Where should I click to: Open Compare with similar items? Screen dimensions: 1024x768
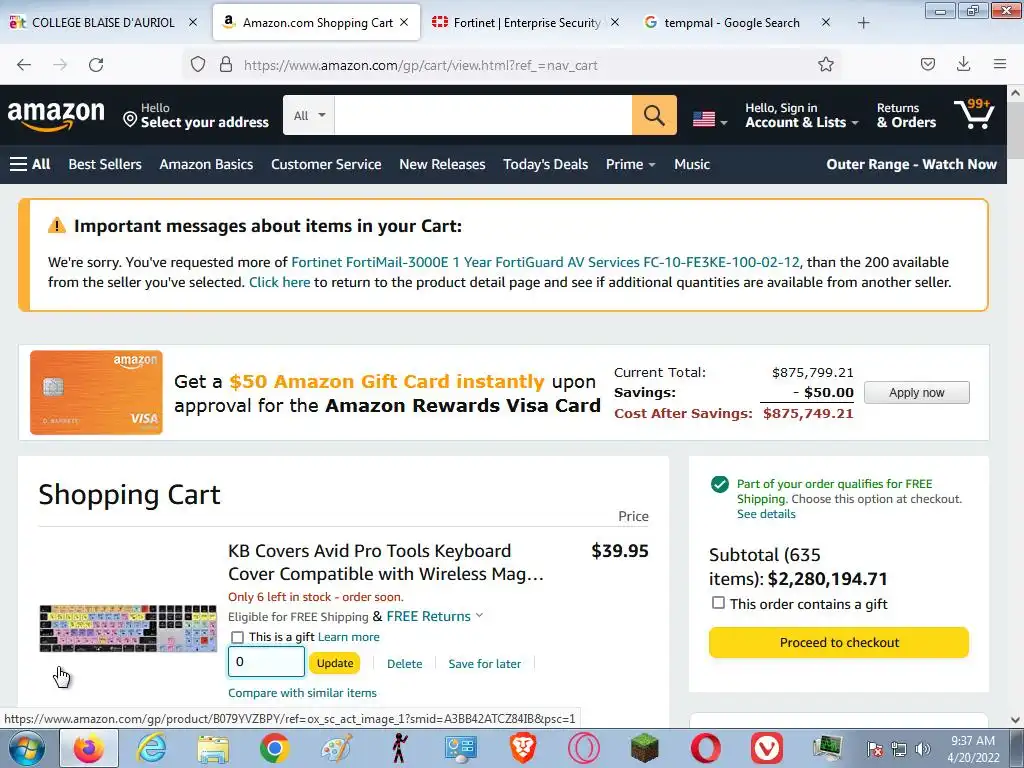(x=302, y=693)
